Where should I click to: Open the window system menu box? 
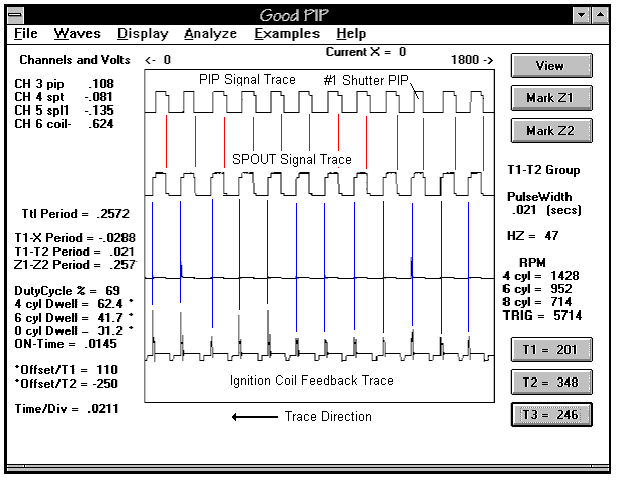pyautogui.click(x=15, y=15)
